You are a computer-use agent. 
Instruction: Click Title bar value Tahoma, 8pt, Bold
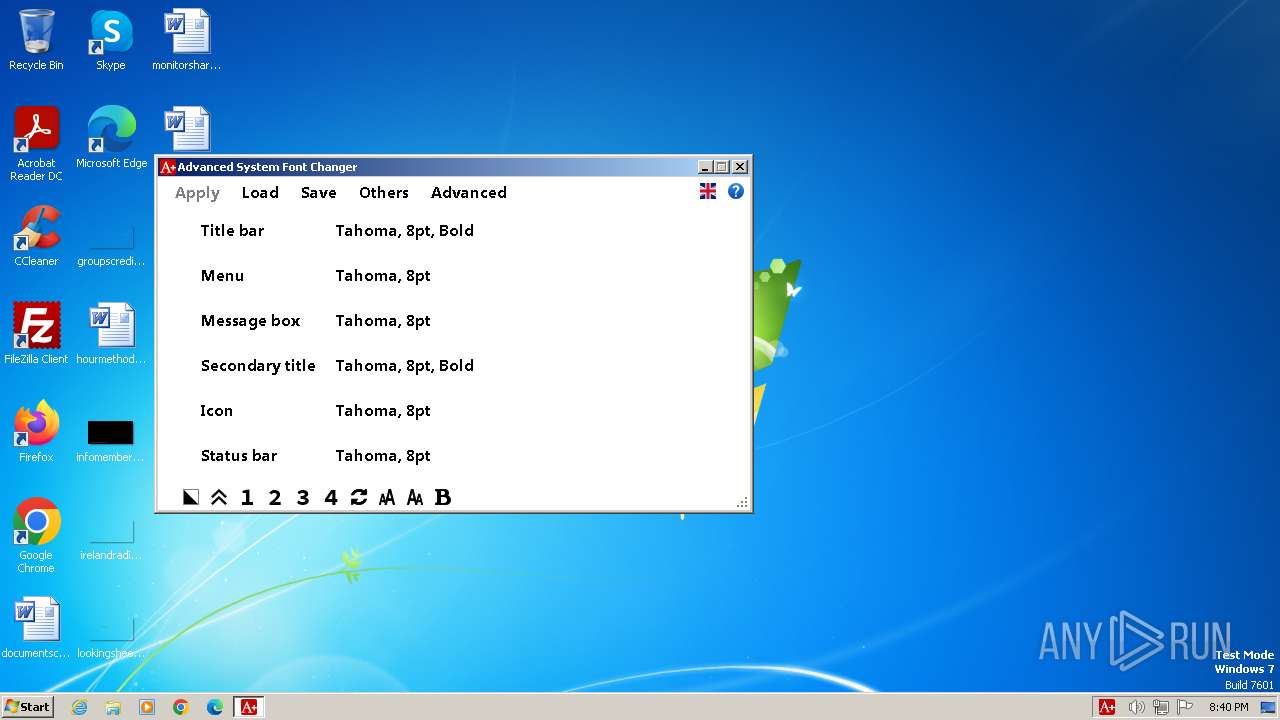click(404, 231)
